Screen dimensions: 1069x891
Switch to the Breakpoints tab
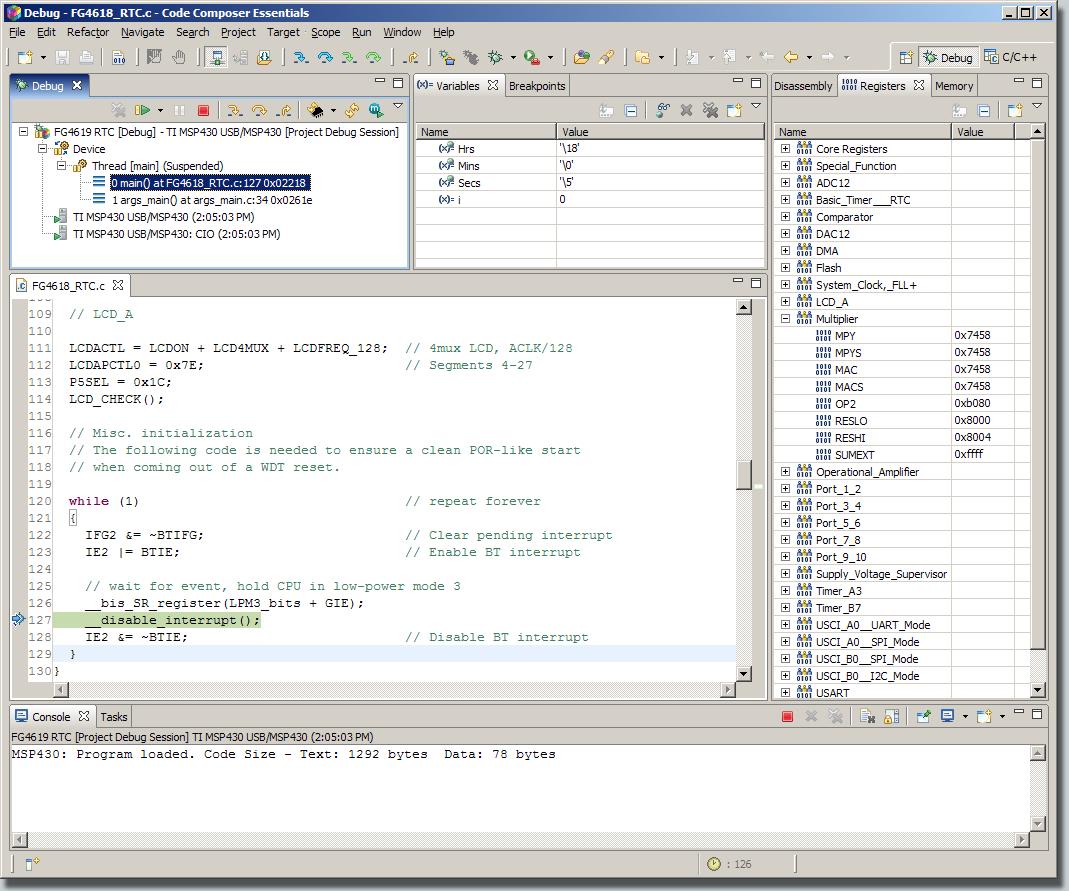tap(537, 86)
